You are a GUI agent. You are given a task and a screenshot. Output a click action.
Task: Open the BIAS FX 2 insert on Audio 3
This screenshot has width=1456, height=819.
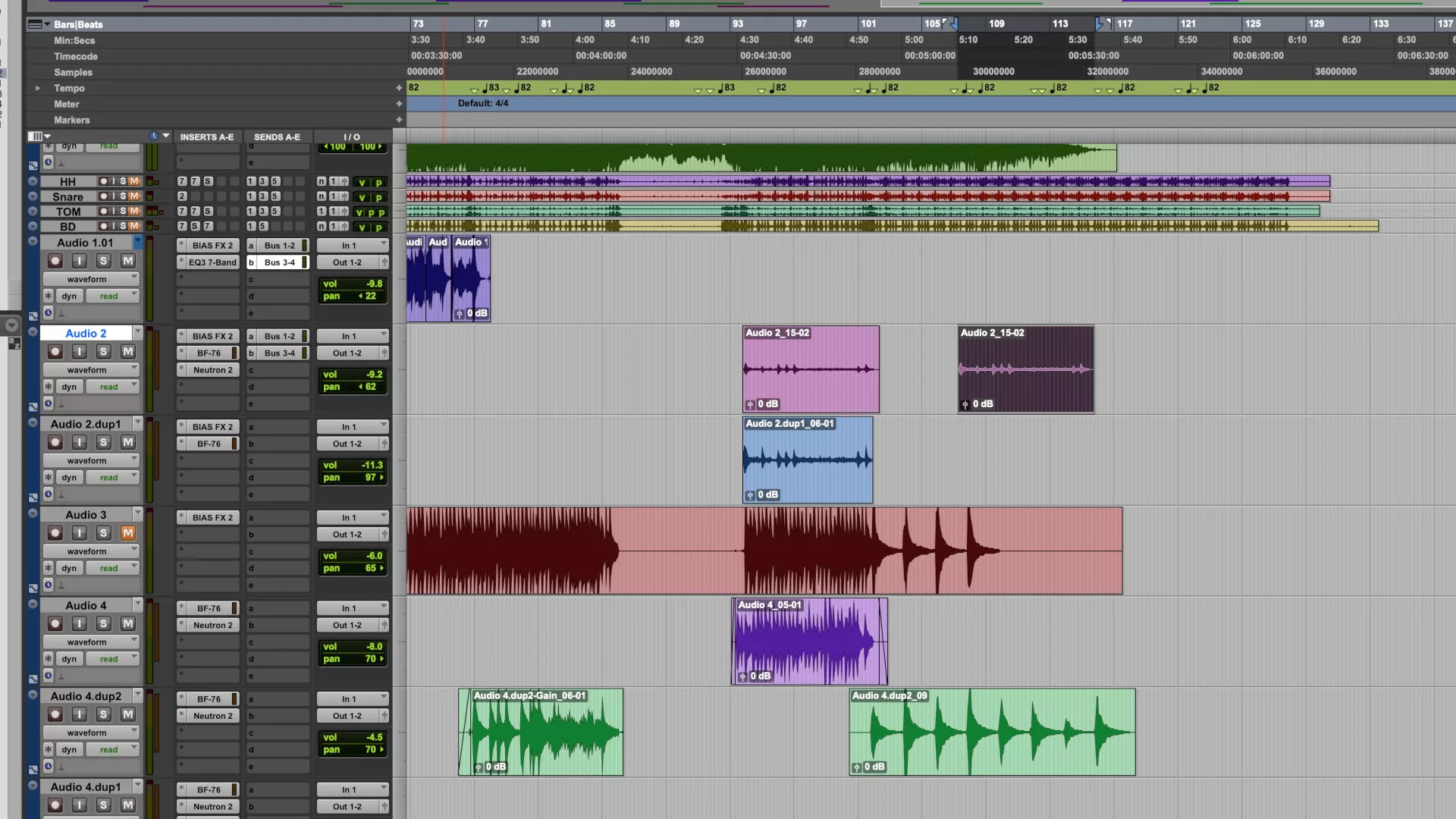[212, 518]
